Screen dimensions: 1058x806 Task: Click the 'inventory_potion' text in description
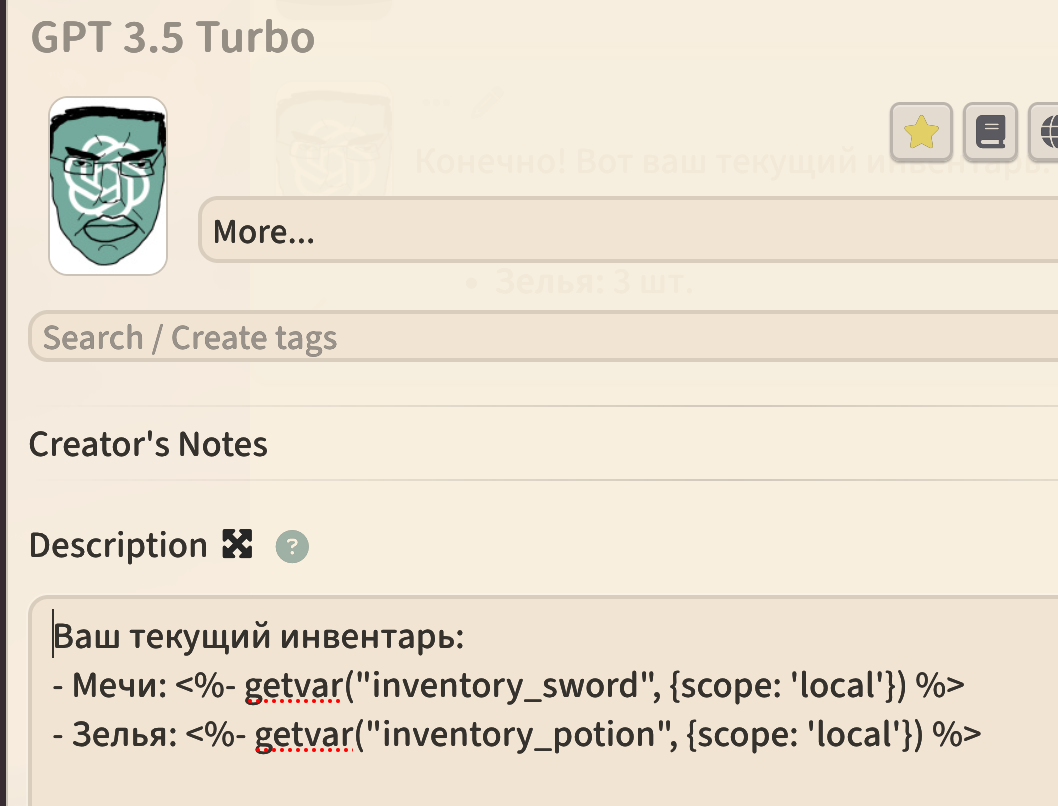(x=518, y=735)
